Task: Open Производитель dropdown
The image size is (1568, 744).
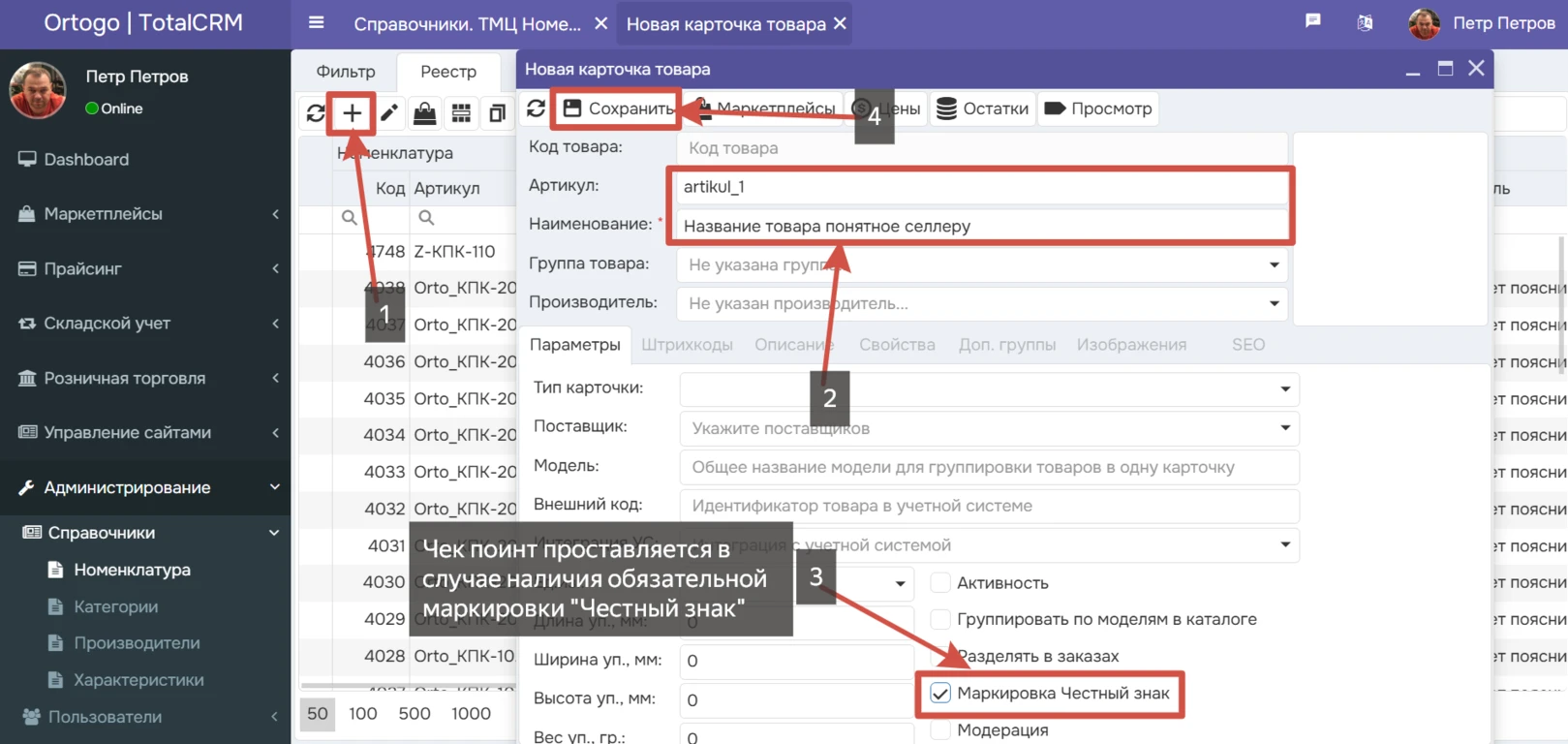Action: 982,303
